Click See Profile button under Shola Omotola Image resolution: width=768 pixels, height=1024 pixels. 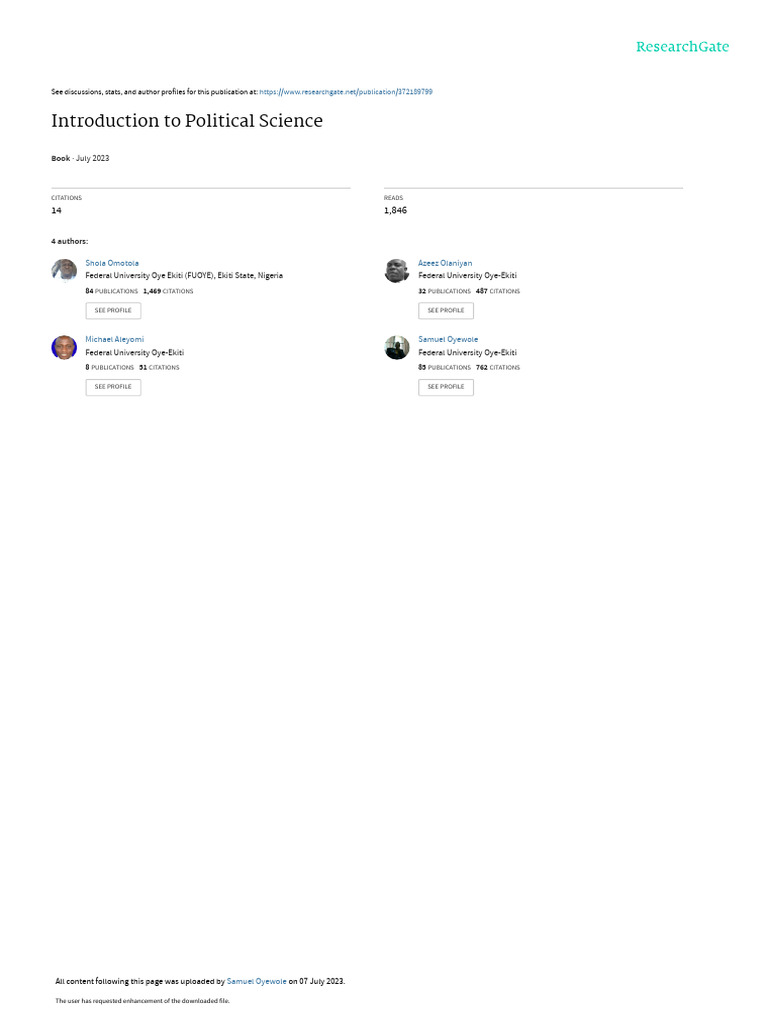click(113, 311)
